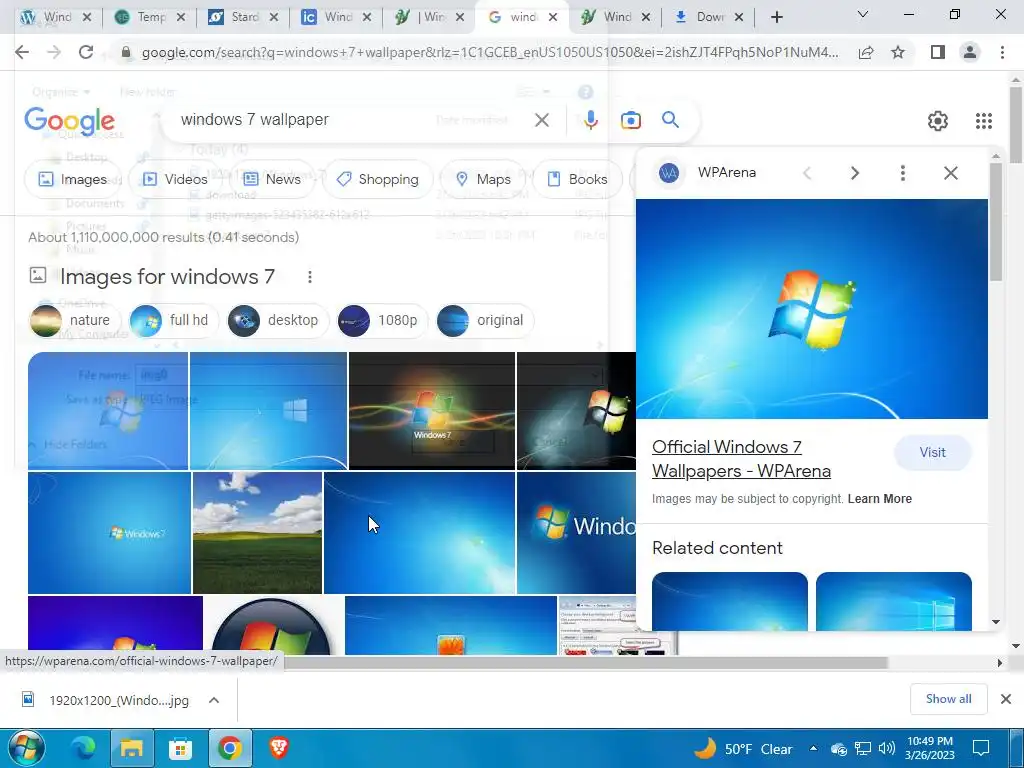This screenshot has height=768, width=1024.
Task: Open the notification center icon
Action: 981,748
